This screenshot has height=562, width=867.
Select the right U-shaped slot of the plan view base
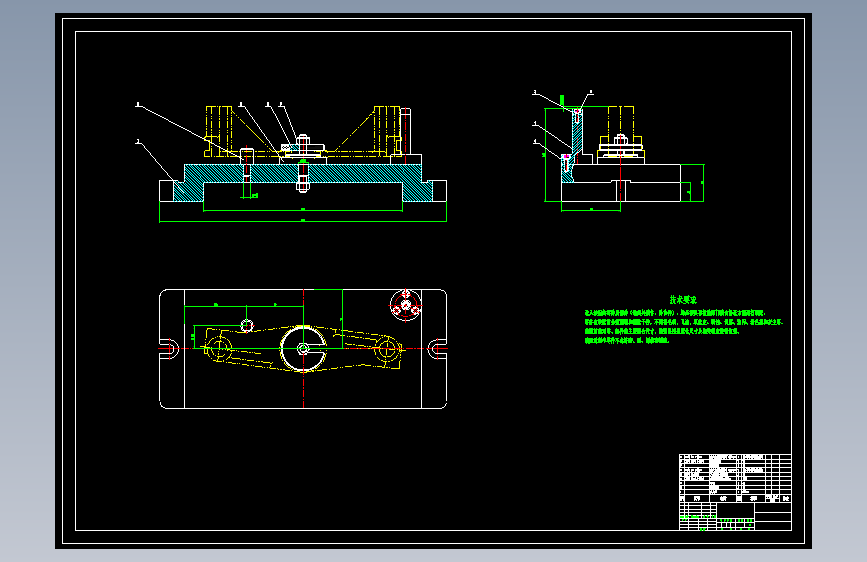tap(437, 349)
